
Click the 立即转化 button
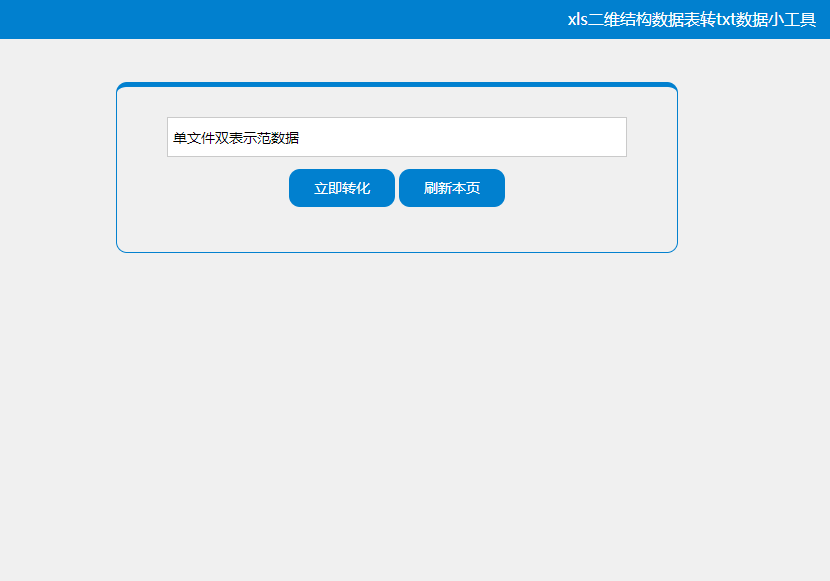[342, 188]
